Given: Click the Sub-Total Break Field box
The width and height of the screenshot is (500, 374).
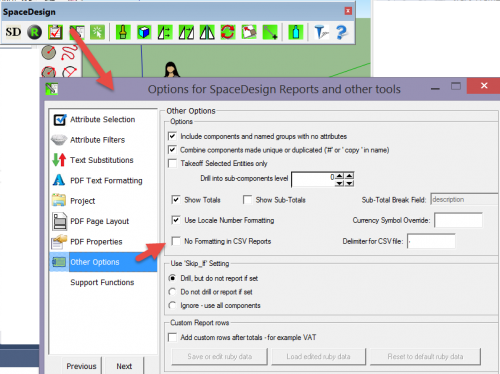Looking at the screenshot, I should (465, 199).
